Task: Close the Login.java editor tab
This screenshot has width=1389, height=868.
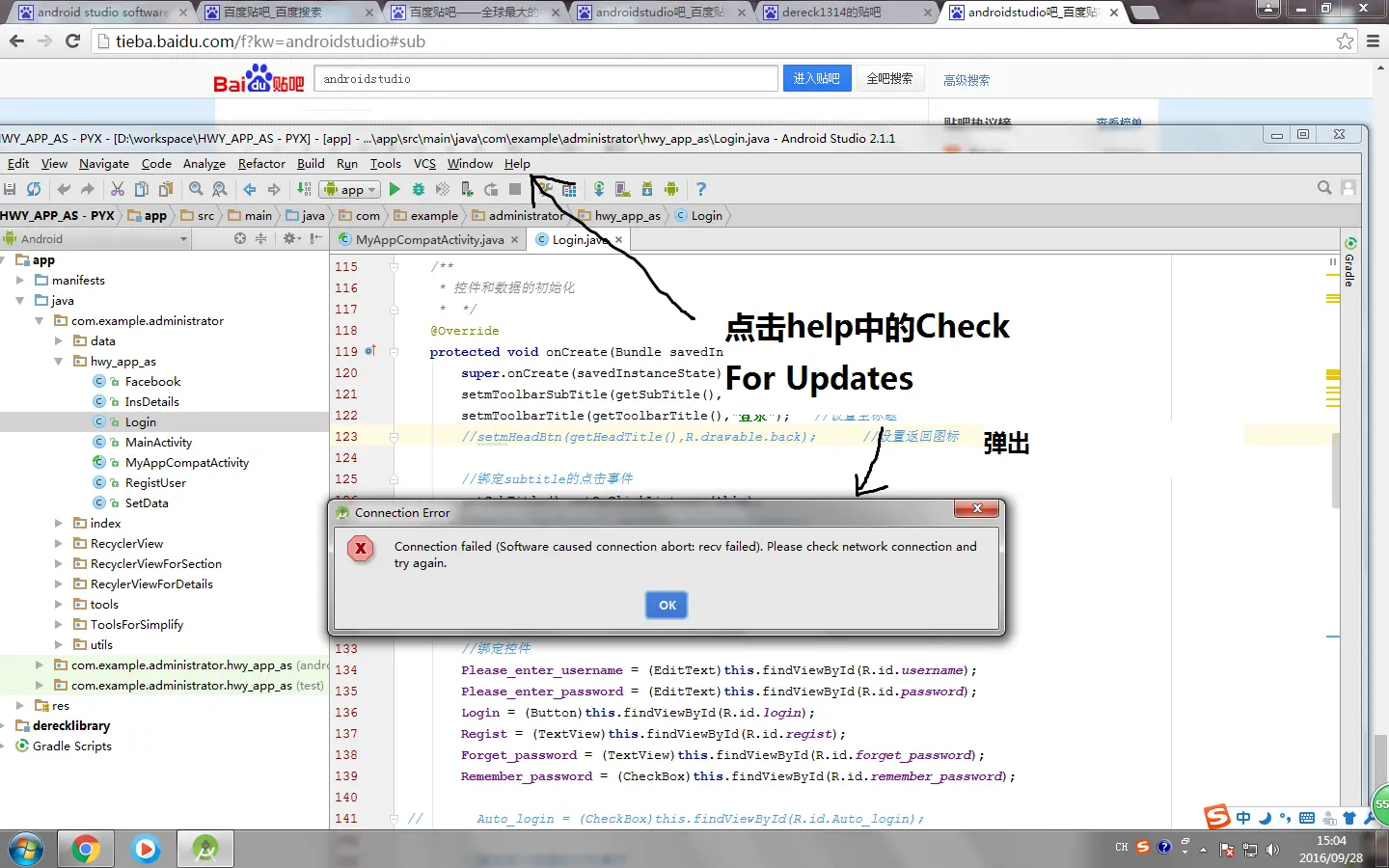Action: (618, 239)
